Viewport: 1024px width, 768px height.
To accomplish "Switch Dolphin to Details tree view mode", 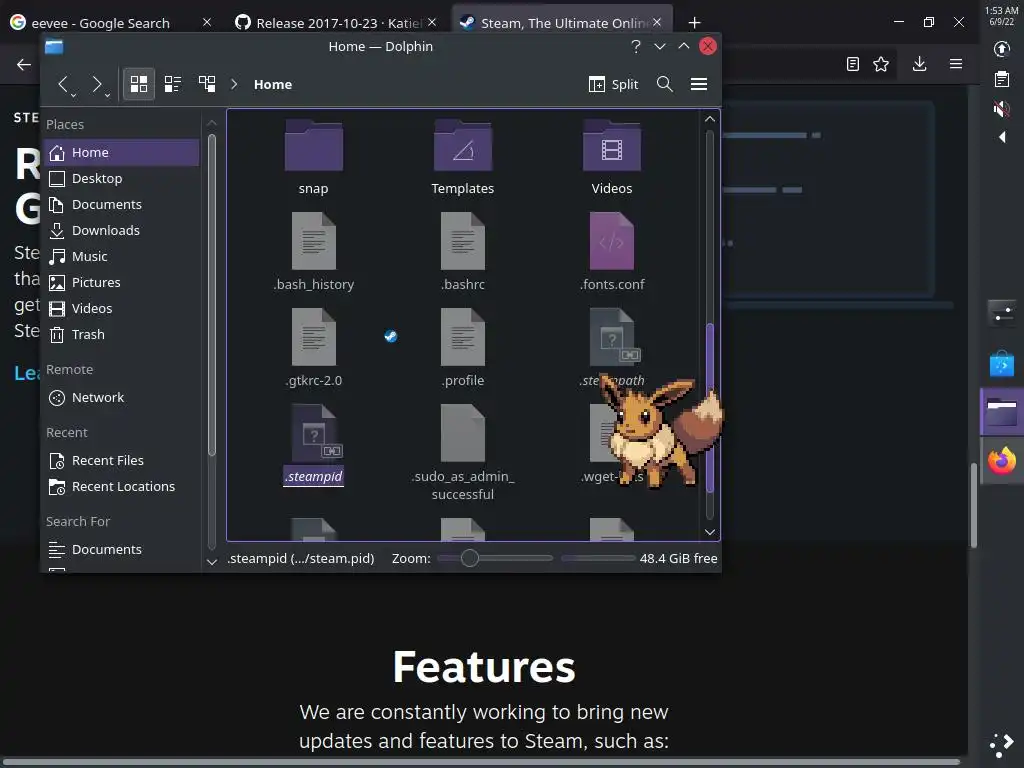I will click(x=207, y=84).
